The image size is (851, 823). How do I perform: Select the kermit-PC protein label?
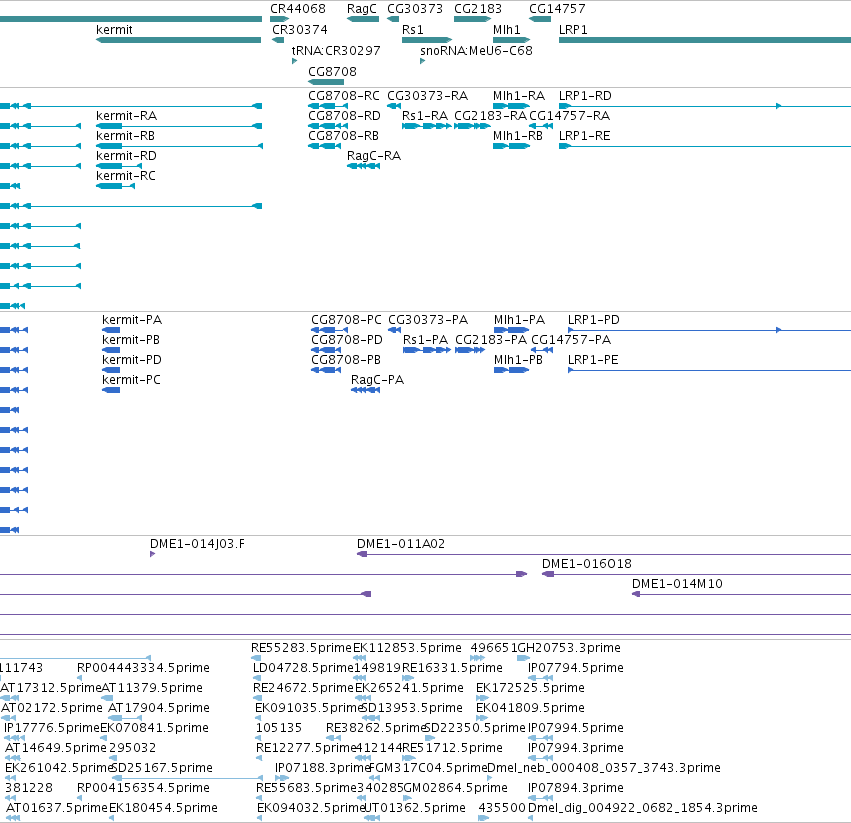pos(131,380)
